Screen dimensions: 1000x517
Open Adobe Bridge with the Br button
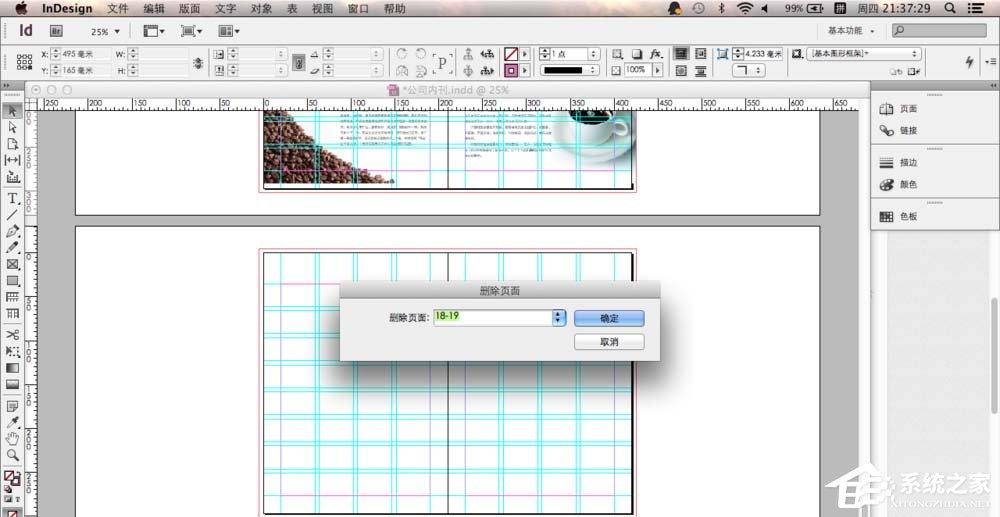(x=56, y=31)
